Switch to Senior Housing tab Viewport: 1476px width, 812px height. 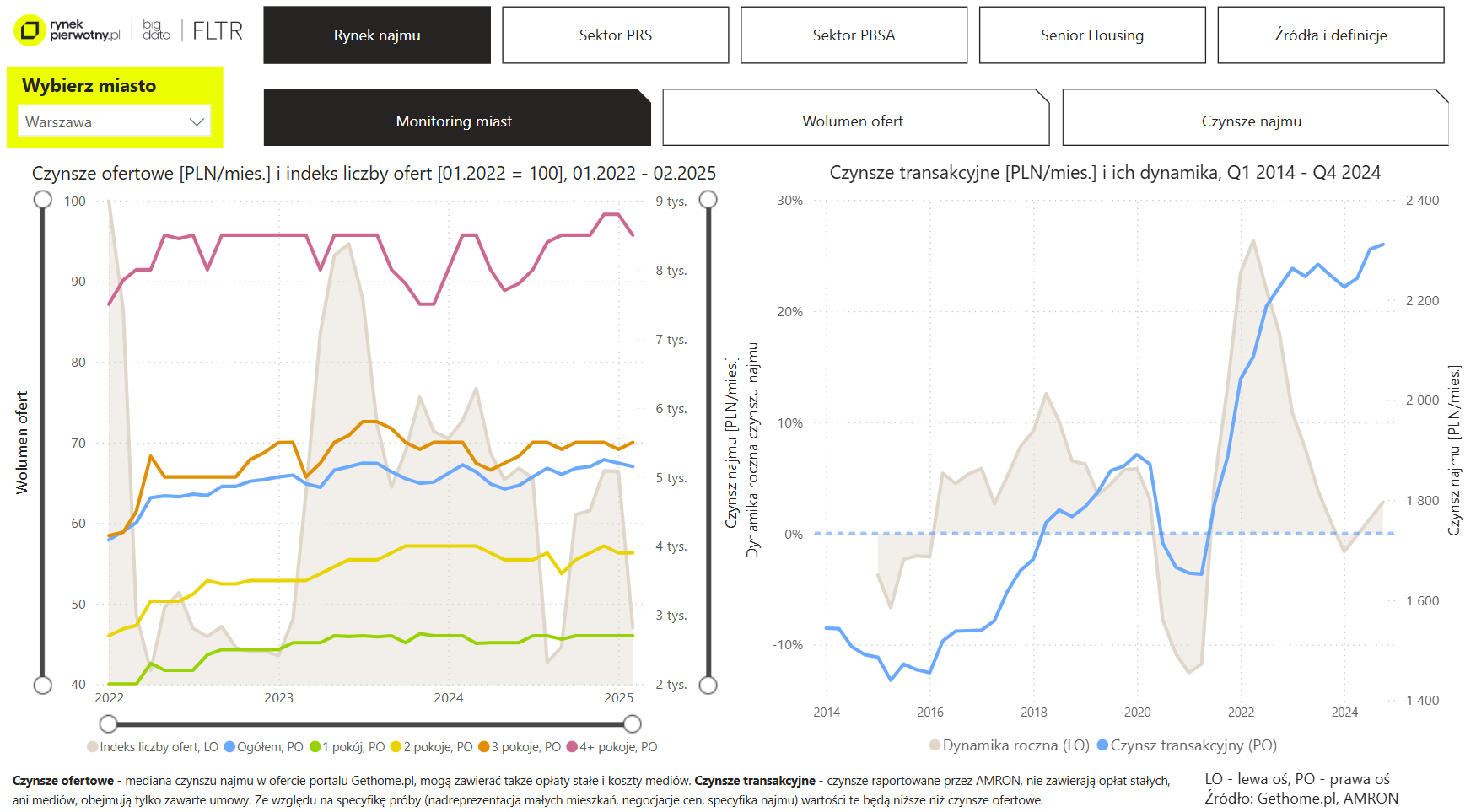point(1091,35)
